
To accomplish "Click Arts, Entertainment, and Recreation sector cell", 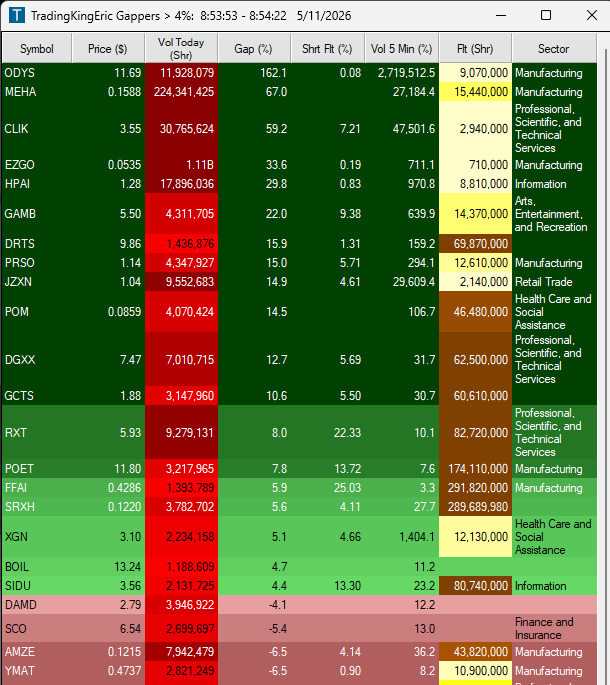I will [x=554, y=214].
